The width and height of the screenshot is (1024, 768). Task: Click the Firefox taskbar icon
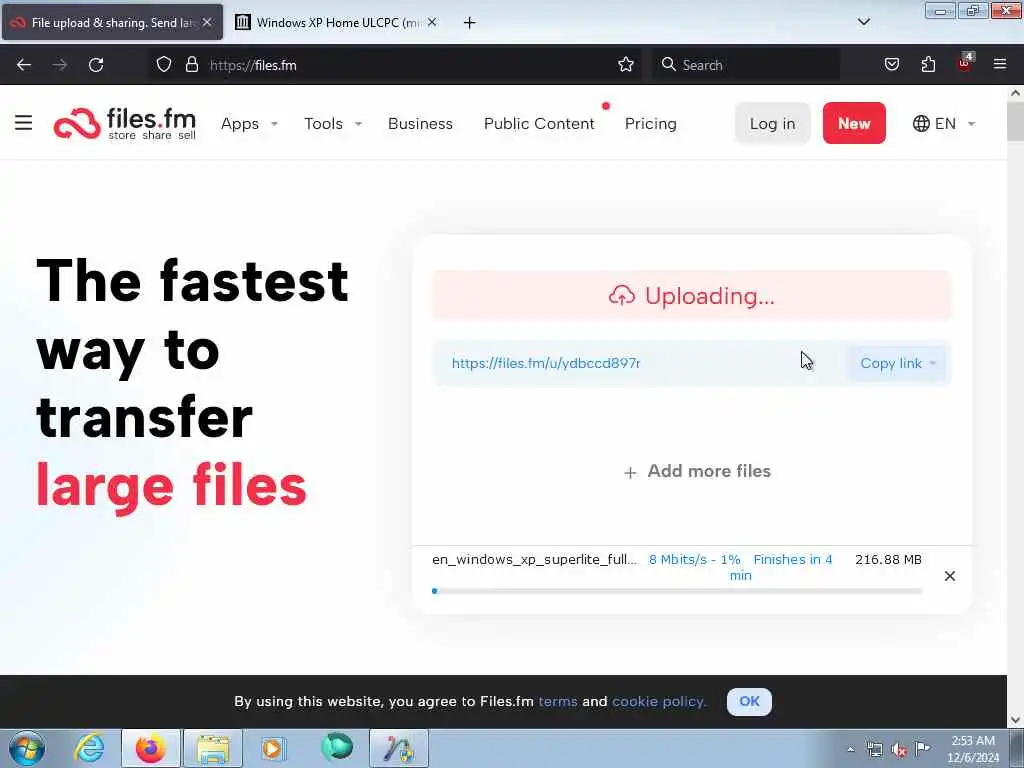(x=151, y=748)
